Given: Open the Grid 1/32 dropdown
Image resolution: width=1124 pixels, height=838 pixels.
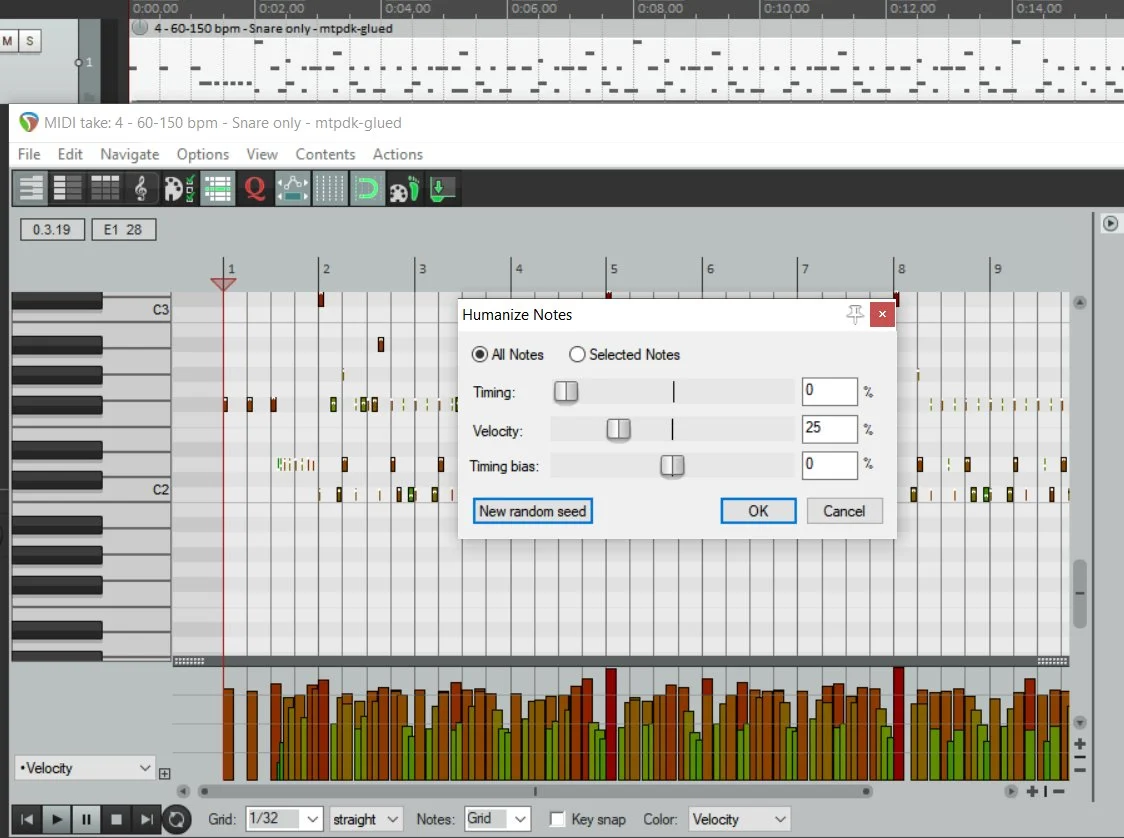Looking at the screenshot, I should click(283, 819).
